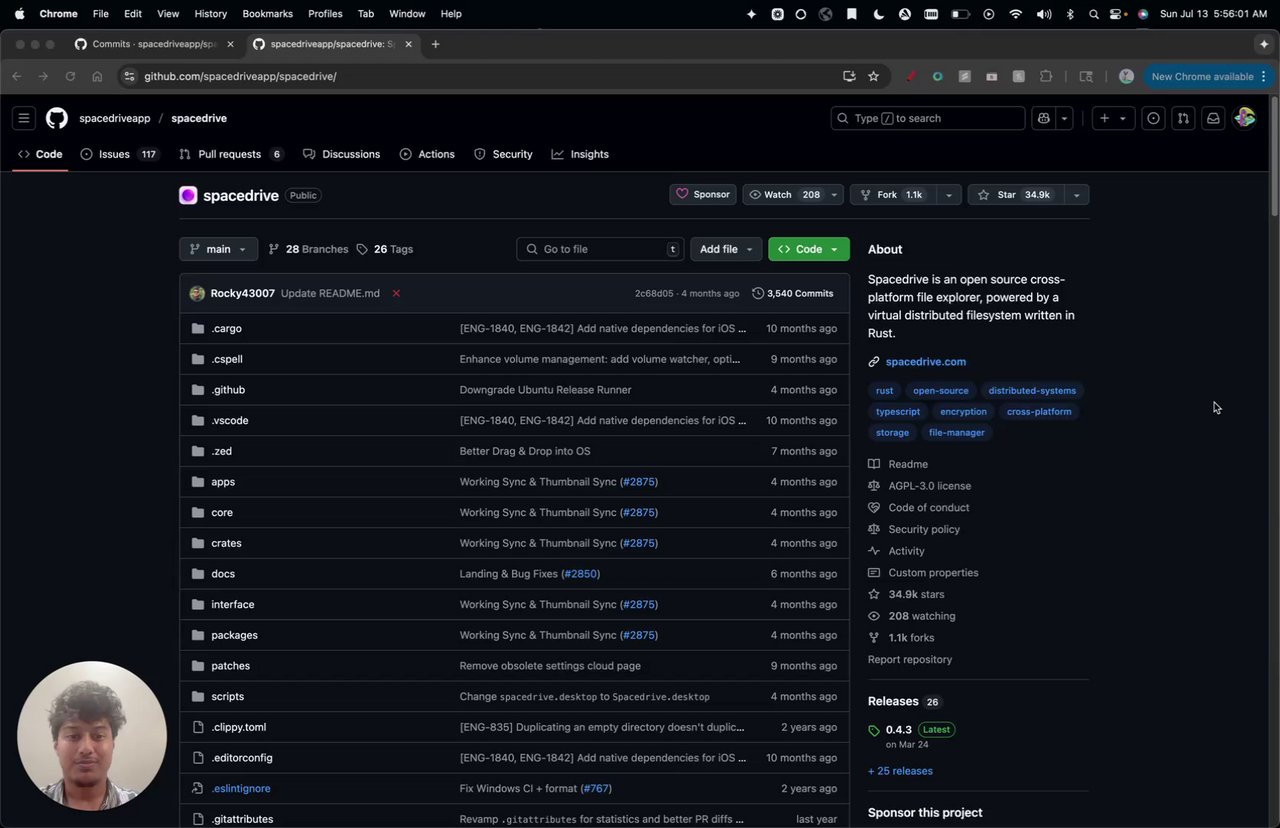Click the Chrome address bar URL
Screen dimensions: 1280x828
point(240,76)
